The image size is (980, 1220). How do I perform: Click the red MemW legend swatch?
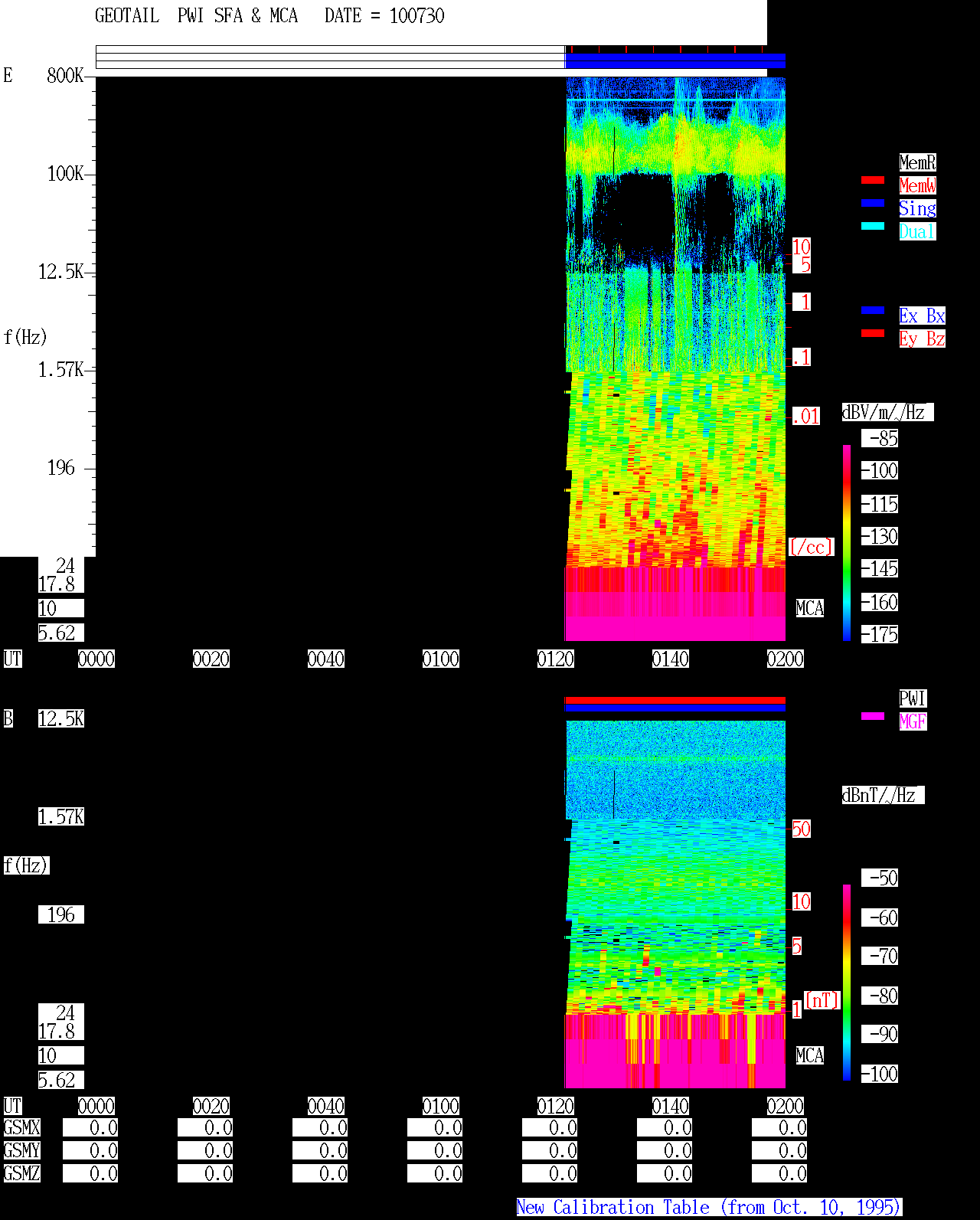(873, 180)
